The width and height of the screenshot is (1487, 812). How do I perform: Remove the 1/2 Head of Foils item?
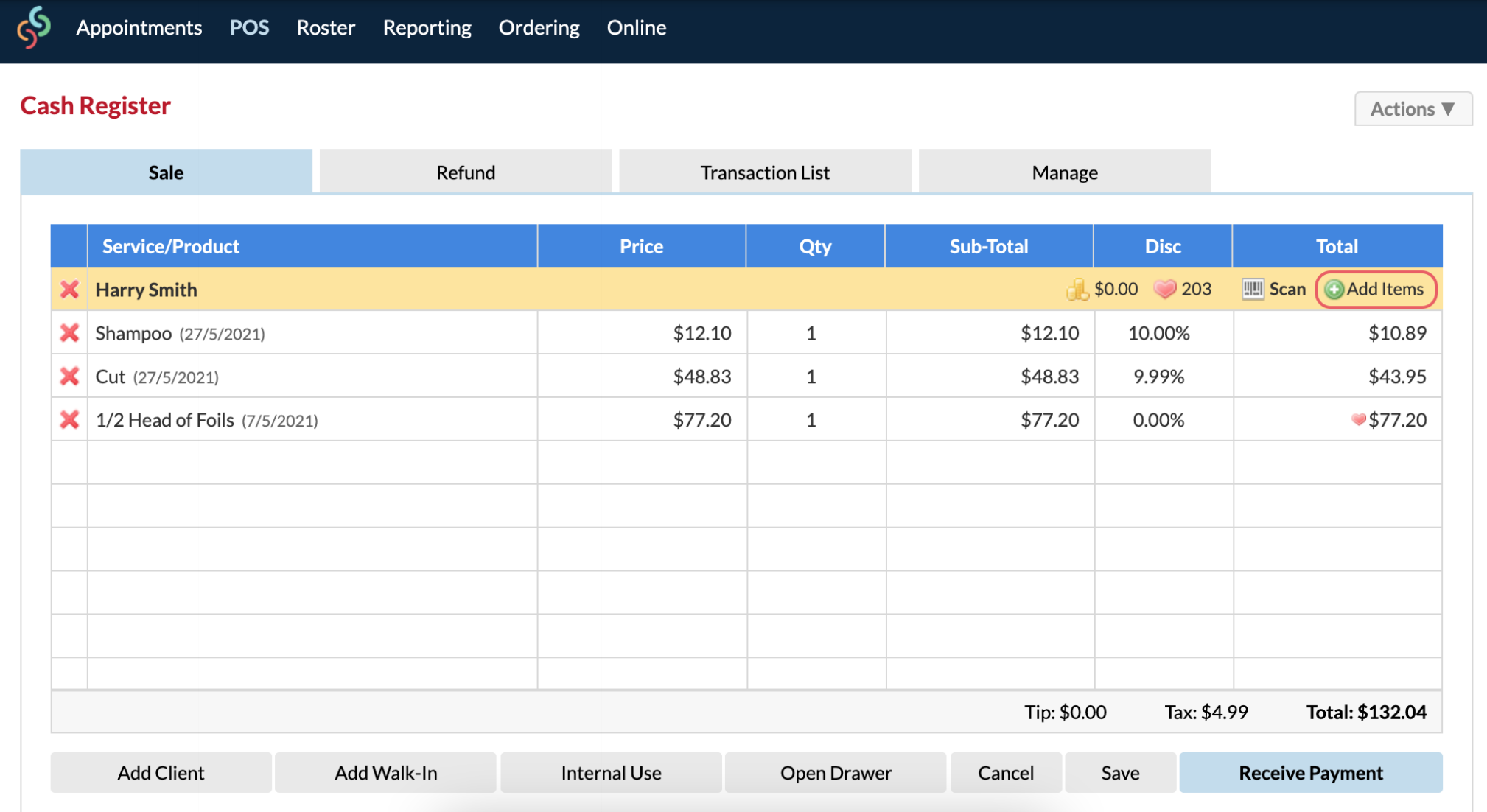[69, 419]
